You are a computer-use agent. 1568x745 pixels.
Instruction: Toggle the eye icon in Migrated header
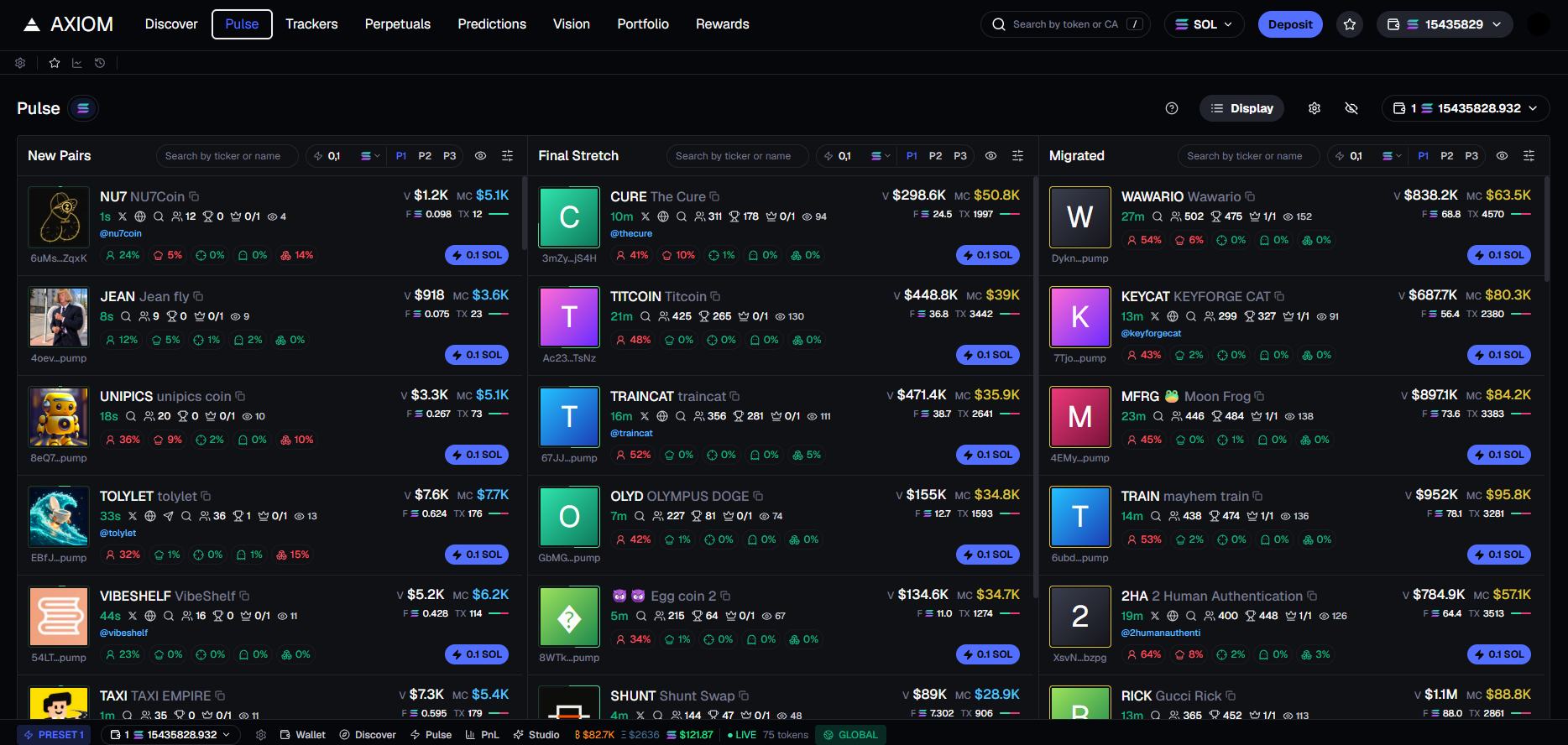pos(1502,156)
